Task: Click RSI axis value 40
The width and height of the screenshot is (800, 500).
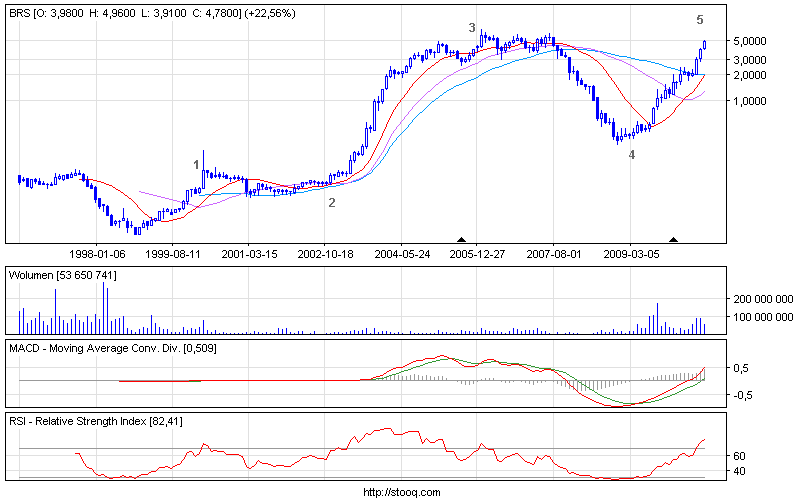Action: (x=739, y=471)
